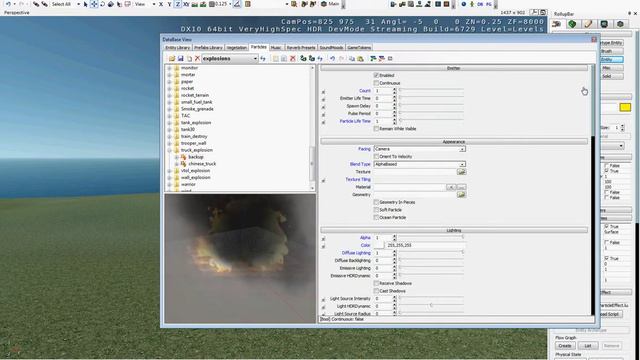Viewport: 640px width, 360px height.
Task: Click the undo arrow in DataBase toolbar
Action: coord(333,59)
